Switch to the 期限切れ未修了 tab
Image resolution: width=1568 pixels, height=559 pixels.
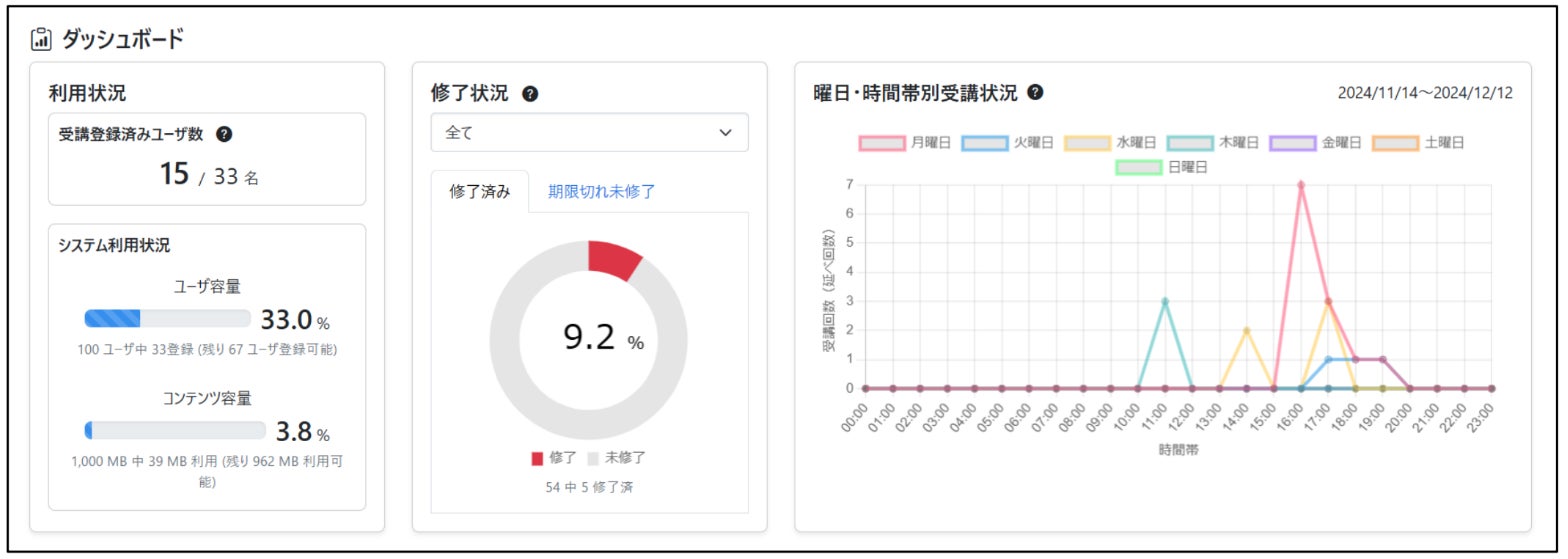(x=601, y=191)
